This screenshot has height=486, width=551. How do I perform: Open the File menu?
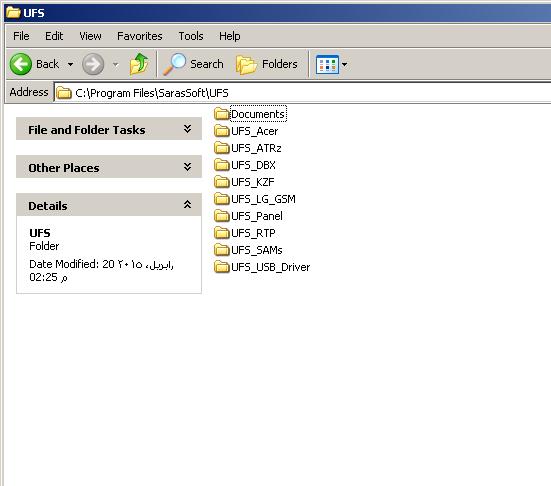tap(21, 36)
